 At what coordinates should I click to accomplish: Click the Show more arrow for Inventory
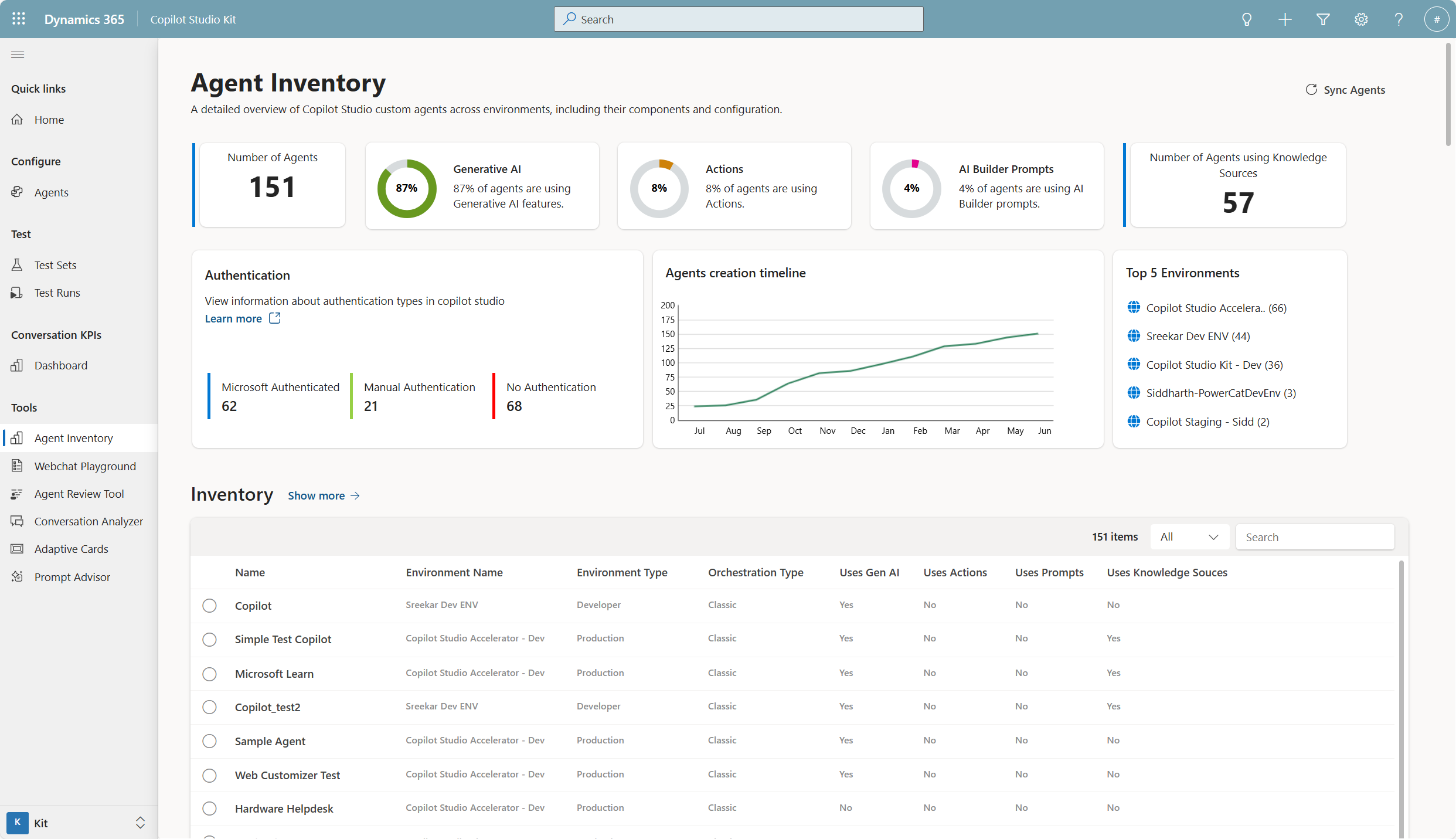click(355, 496)
